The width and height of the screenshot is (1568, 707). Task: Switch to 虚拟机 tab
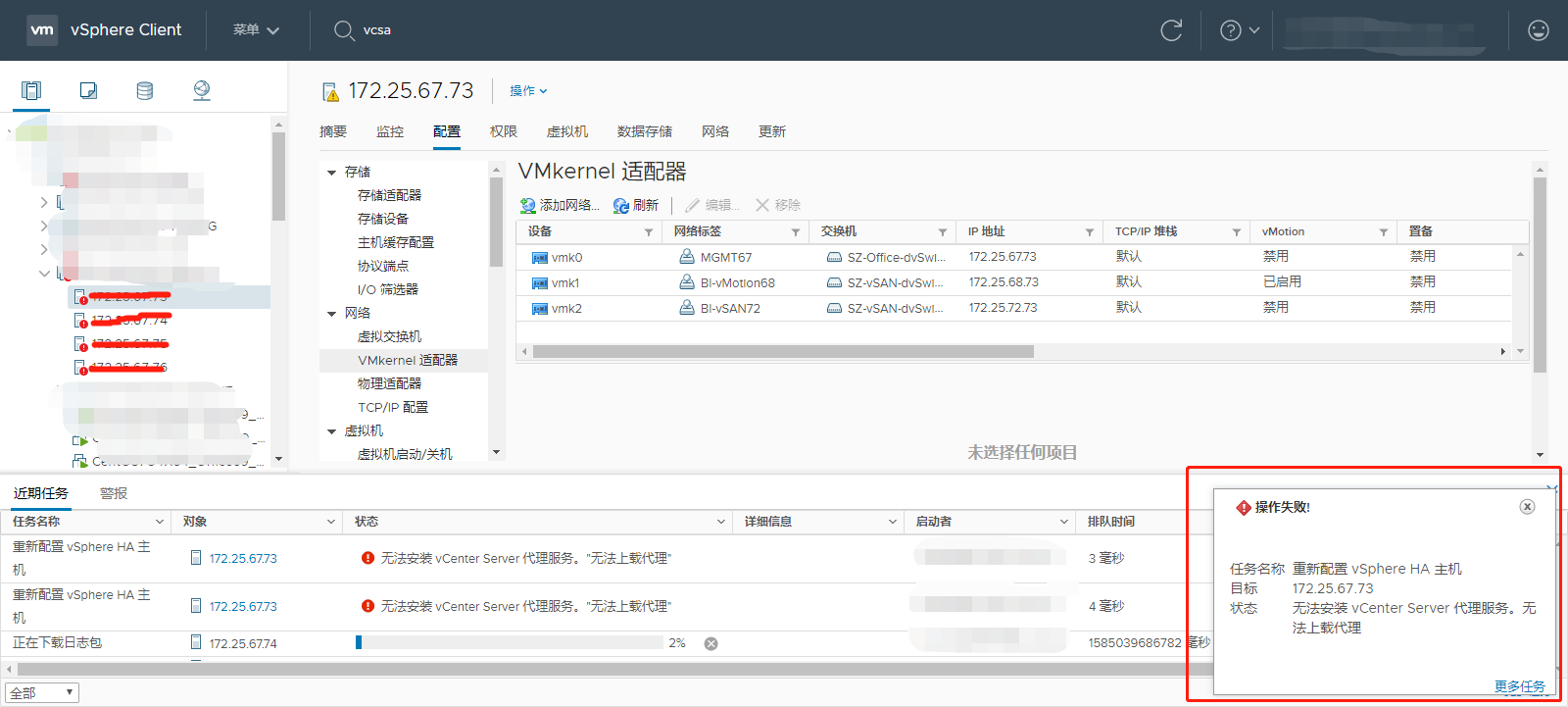pyautogui.click(x=567, y=131)
